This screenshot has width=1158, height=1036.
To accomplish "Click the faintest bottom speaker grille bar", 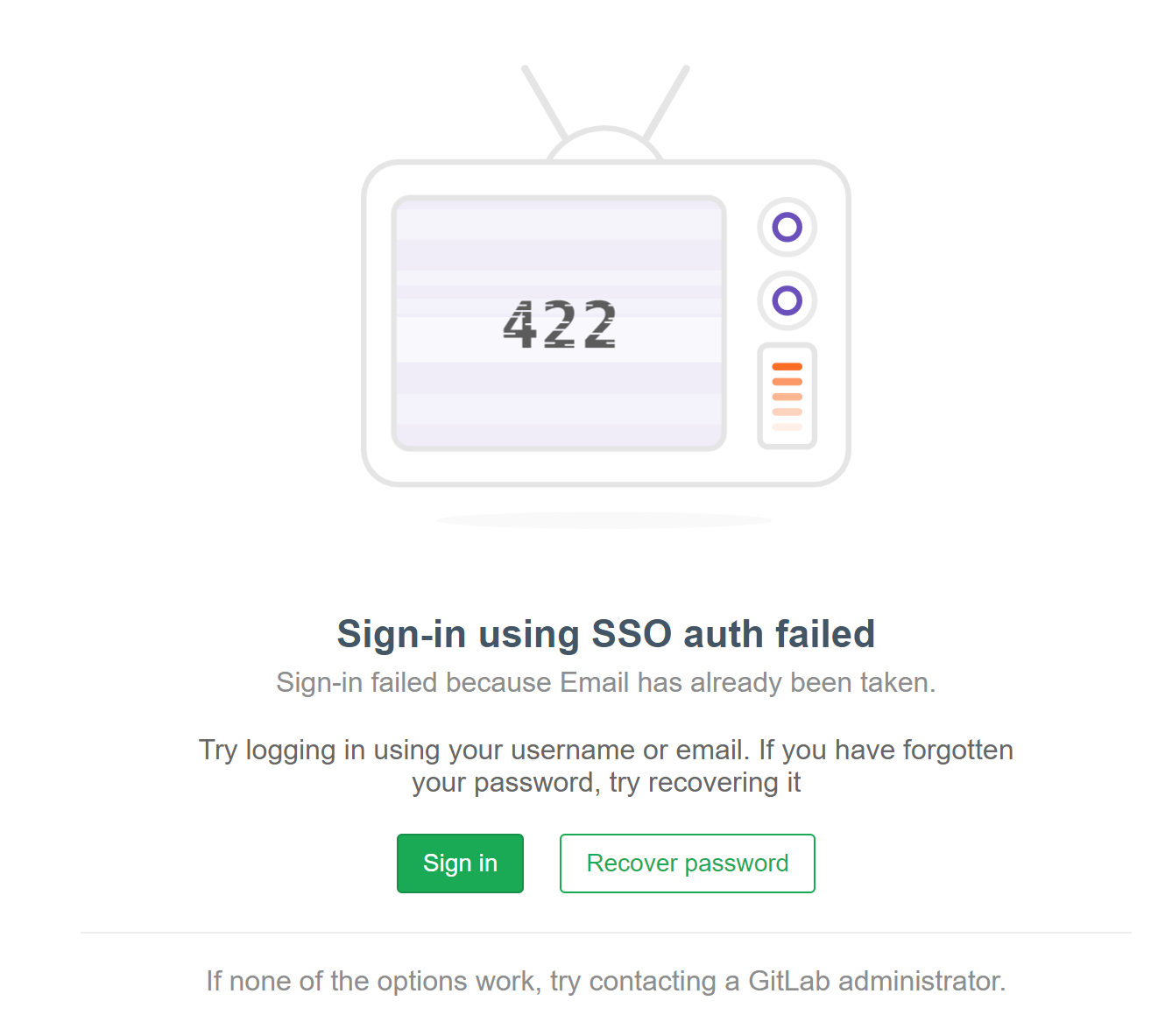I will click(787, 427).
